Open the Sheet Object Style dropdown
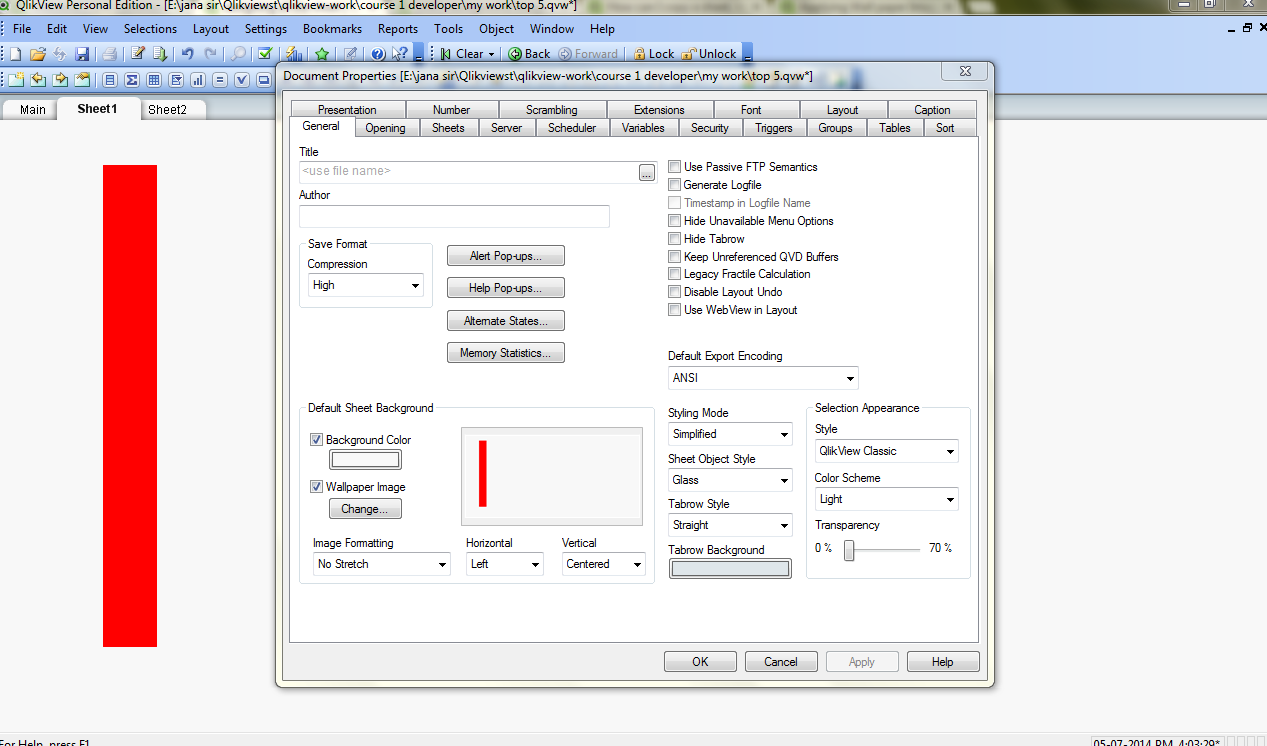 [x=730, y=480]
